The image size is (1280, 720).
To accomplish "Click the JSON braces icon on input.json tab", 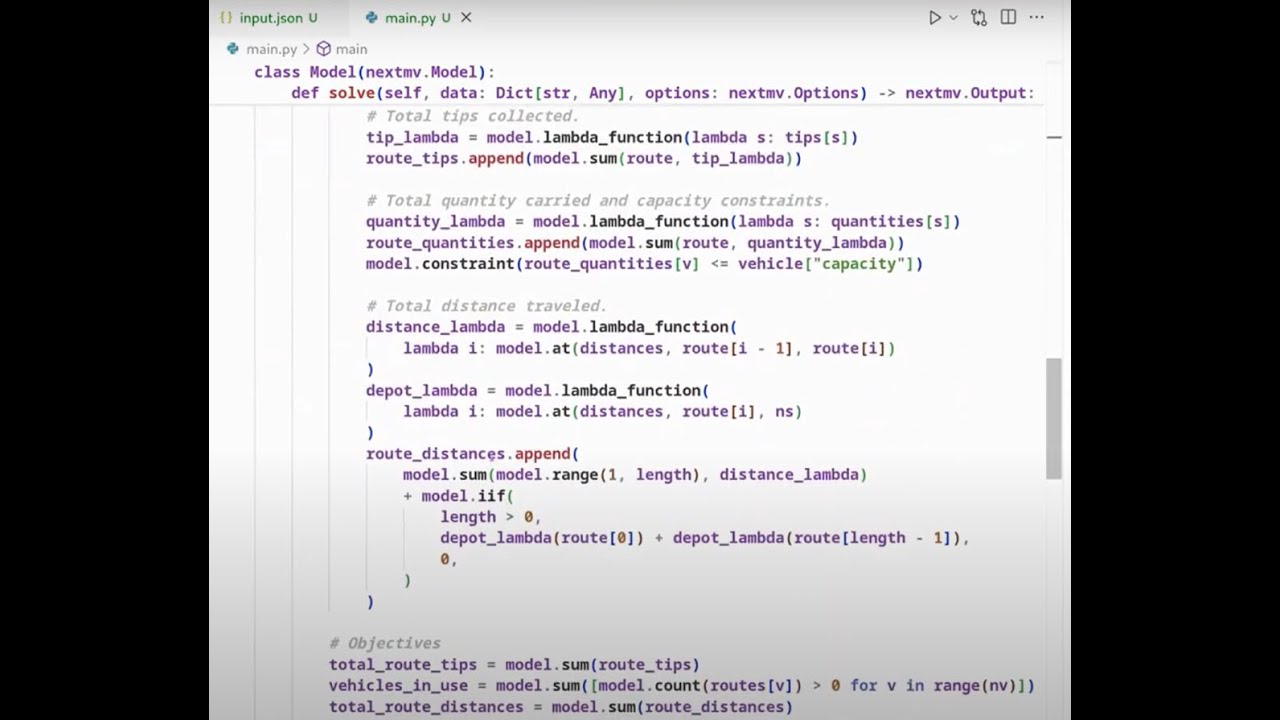I will (226, 18).
